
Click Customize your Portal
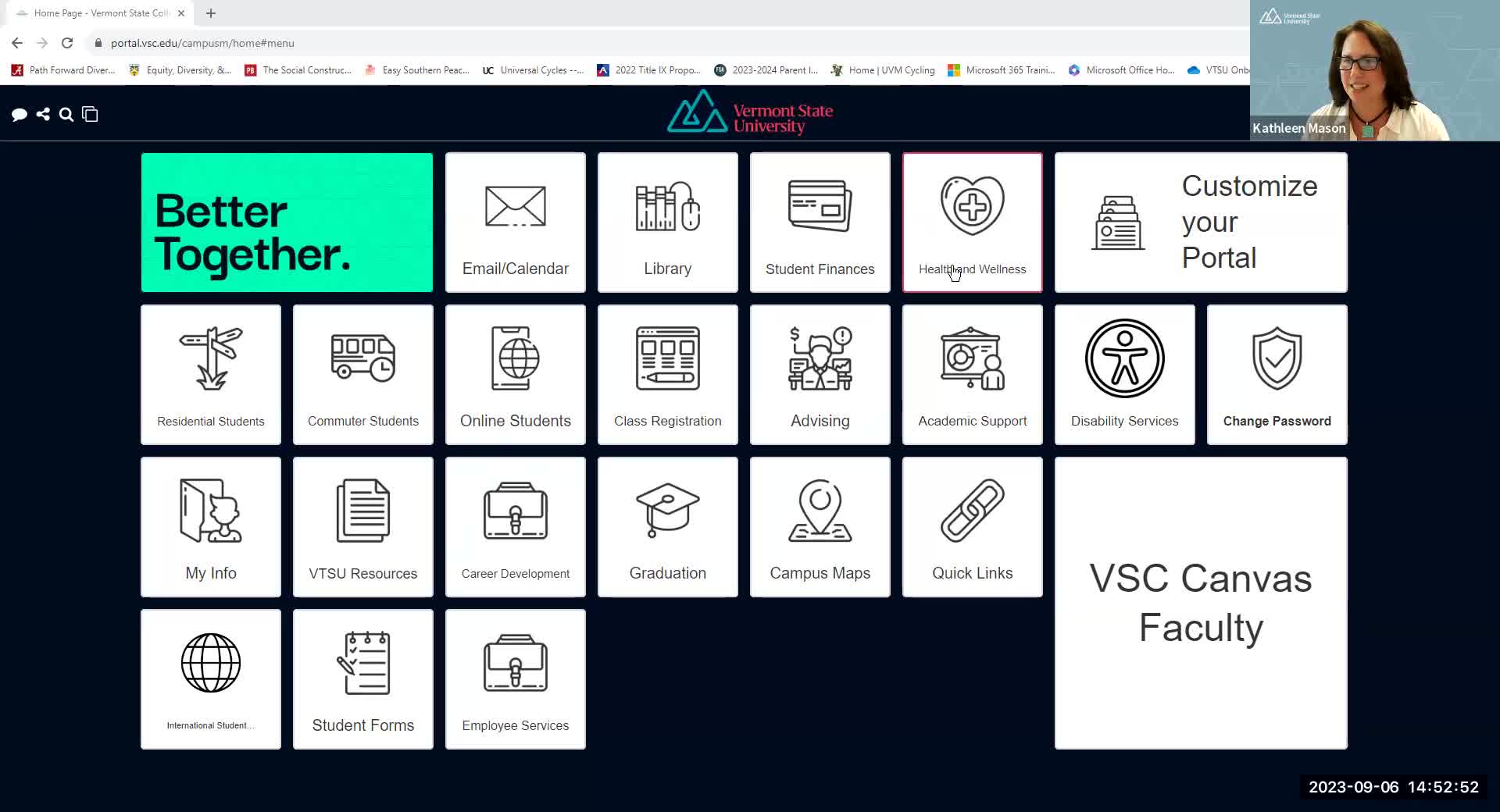[1200, 223]
